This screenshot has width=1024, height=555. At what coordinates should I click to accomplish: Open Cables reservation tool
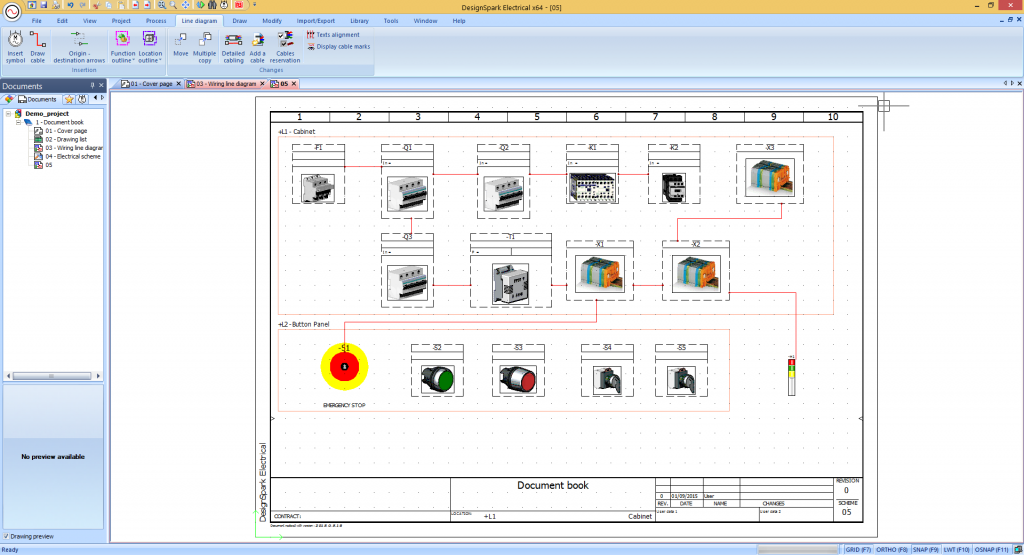[x=285, y=46]
